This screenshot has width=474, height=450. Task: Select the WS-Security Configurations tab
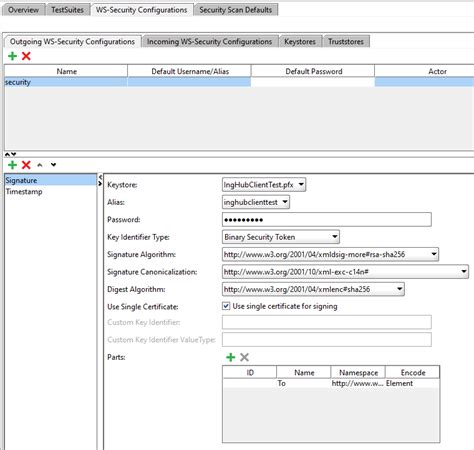click(142, 10)
